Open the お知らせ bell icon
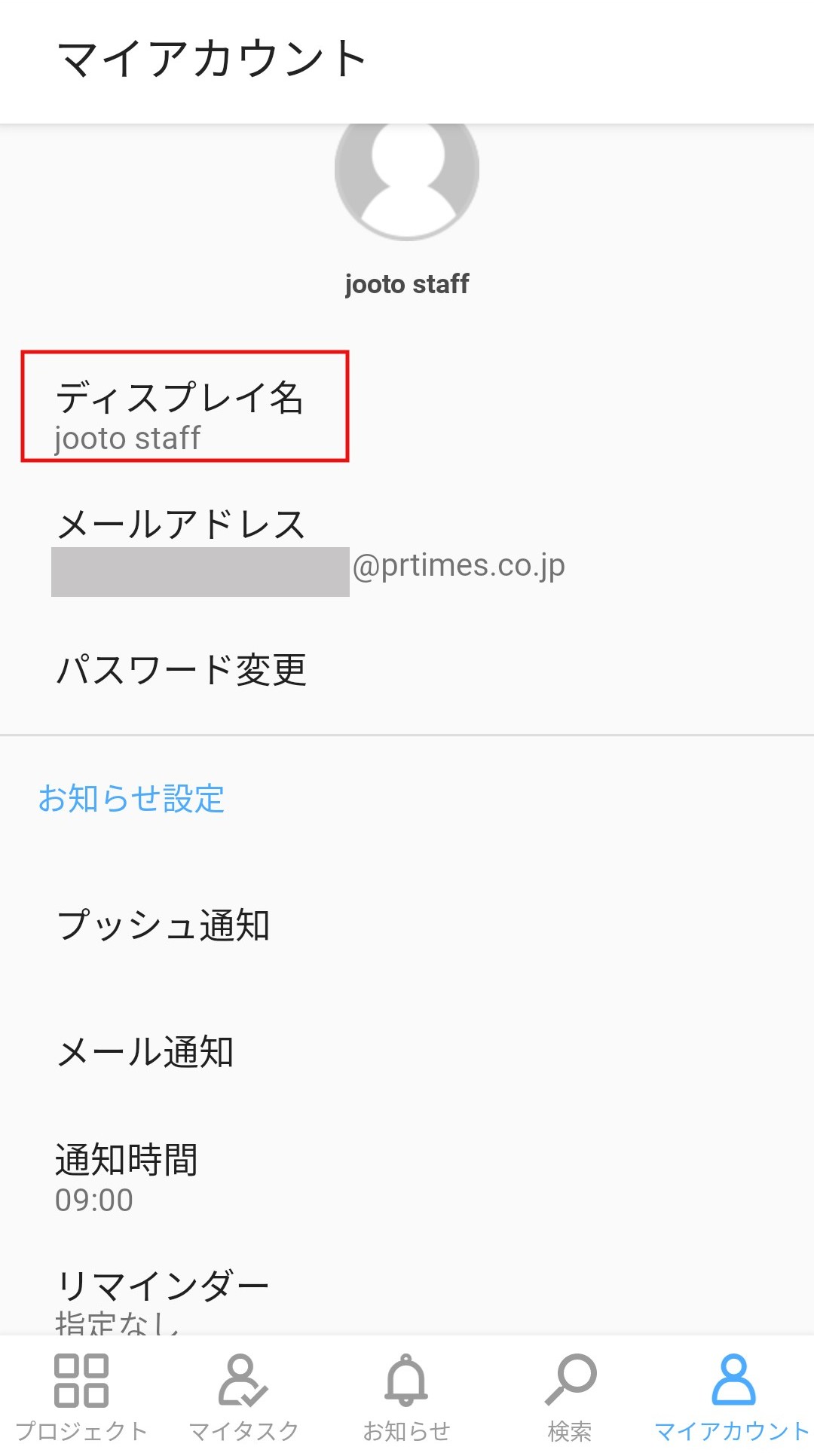The image size is (814, 1456). tap(407, 1380)
